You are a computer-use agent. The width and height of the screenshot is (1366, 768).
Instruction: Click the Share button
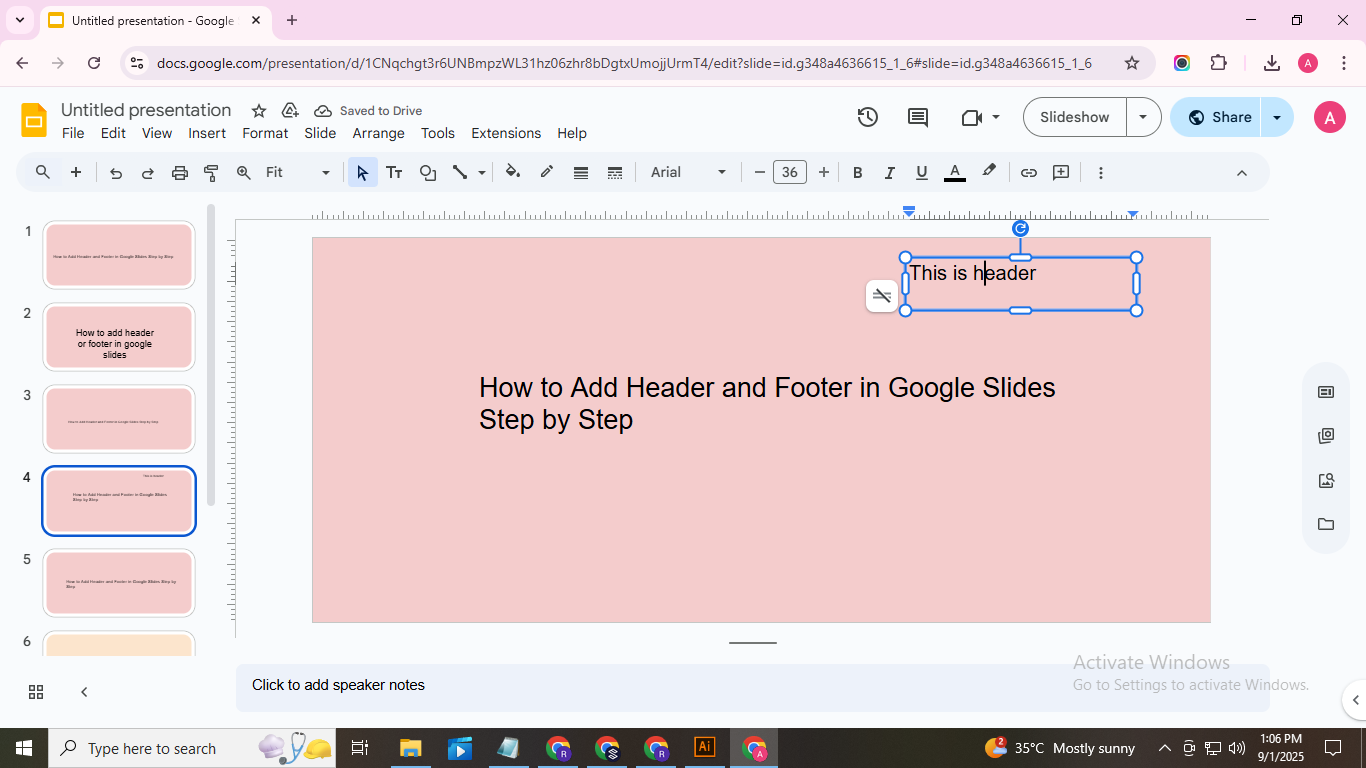click(x=1218, y=117)
